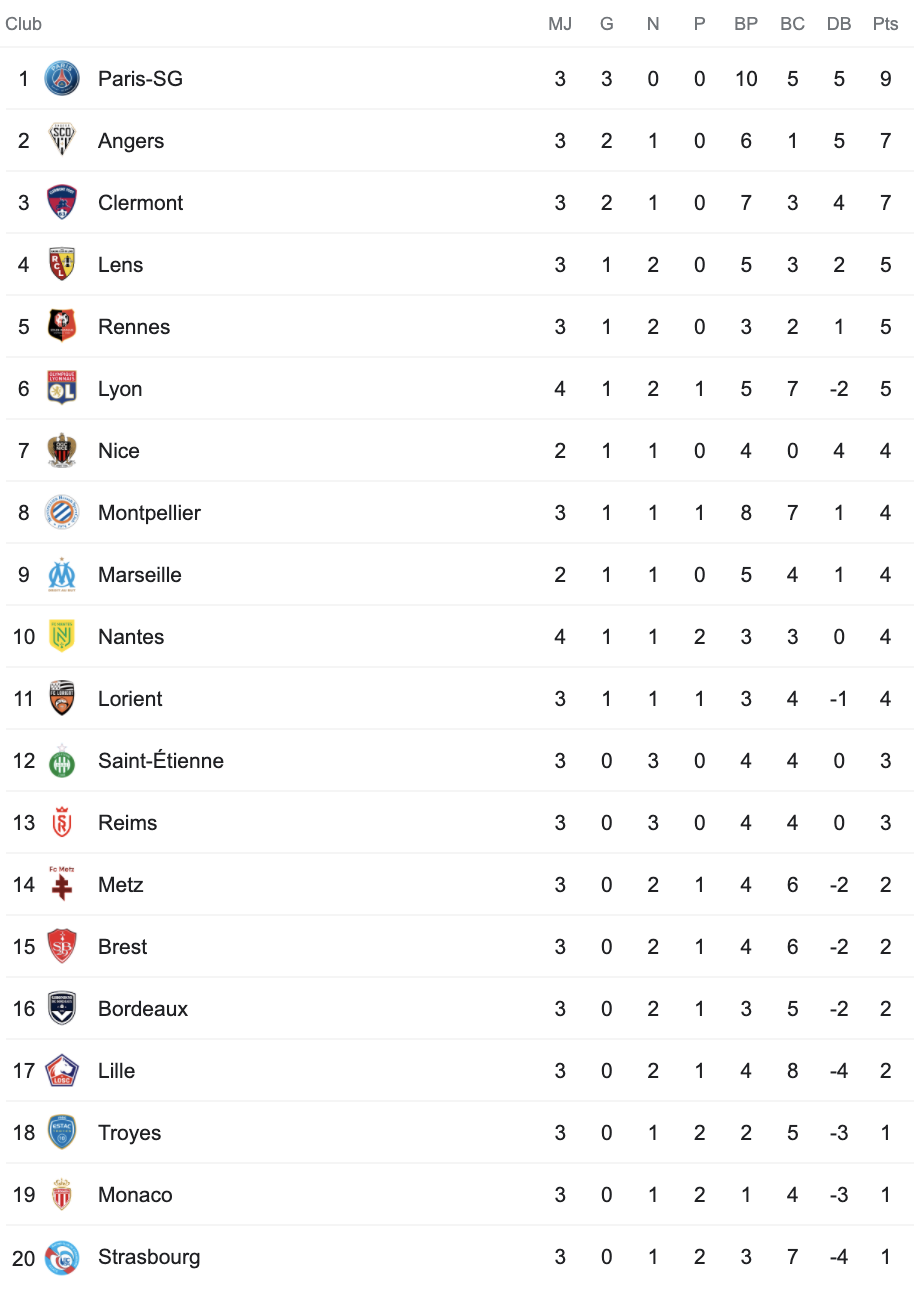Click the Troyes team name
Viewport: 914px width, 1300px height.
coord(130,1133)
